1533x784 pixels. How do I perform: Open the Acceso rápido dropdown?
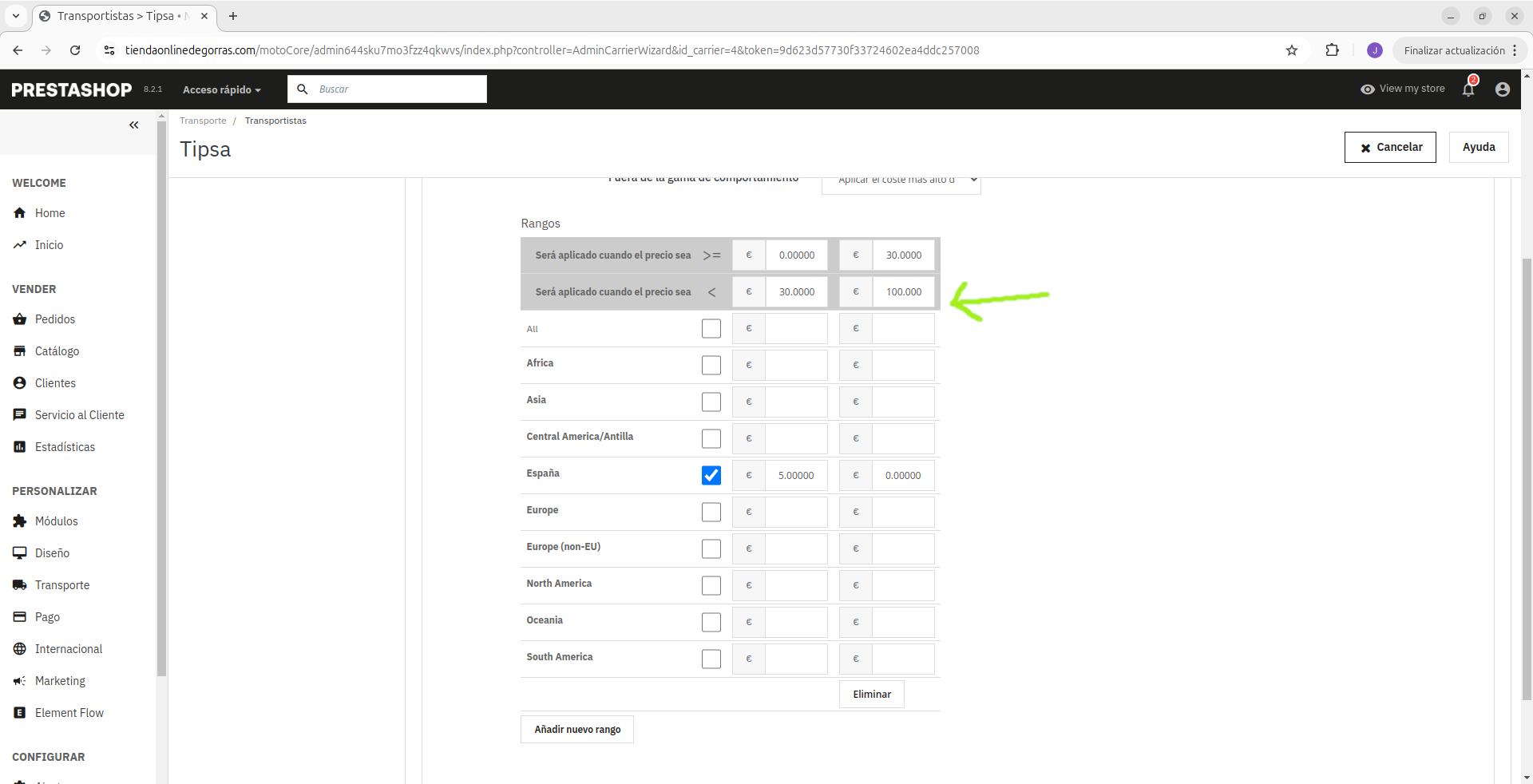tap(222, 90)
